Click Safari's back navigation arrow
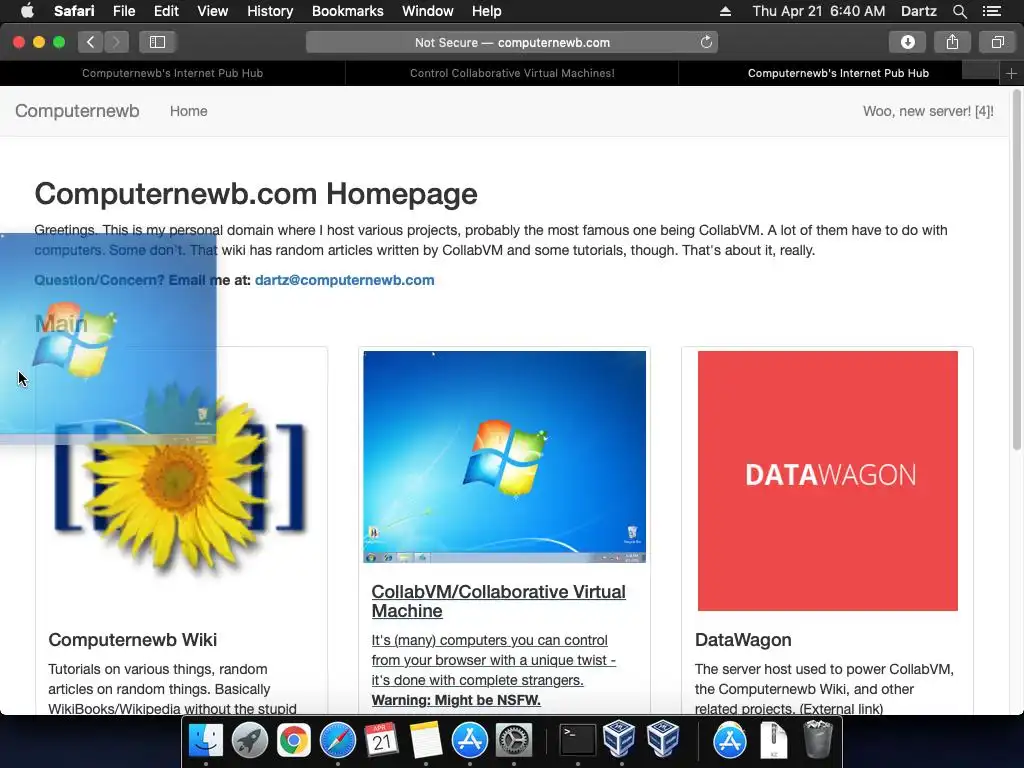Image resolution: width=1024 pixels, height=768 pixels. [x=91, y=42]
